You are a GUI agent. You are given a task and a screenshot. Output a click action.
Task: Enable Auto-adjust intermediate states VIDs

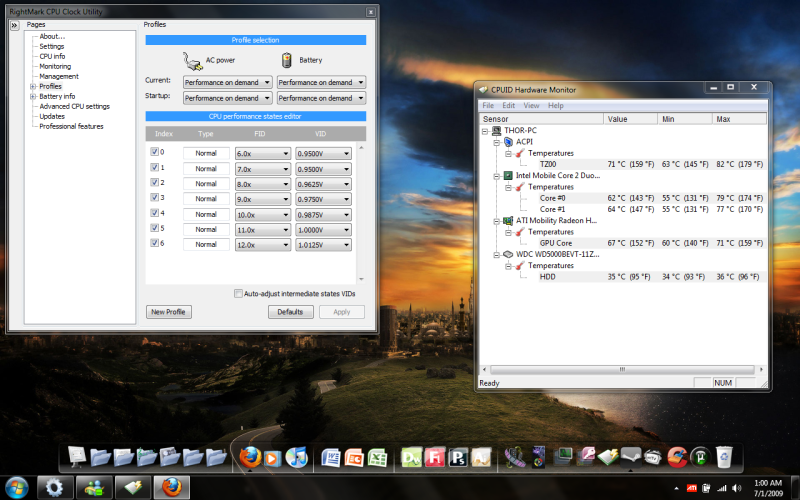238,293
